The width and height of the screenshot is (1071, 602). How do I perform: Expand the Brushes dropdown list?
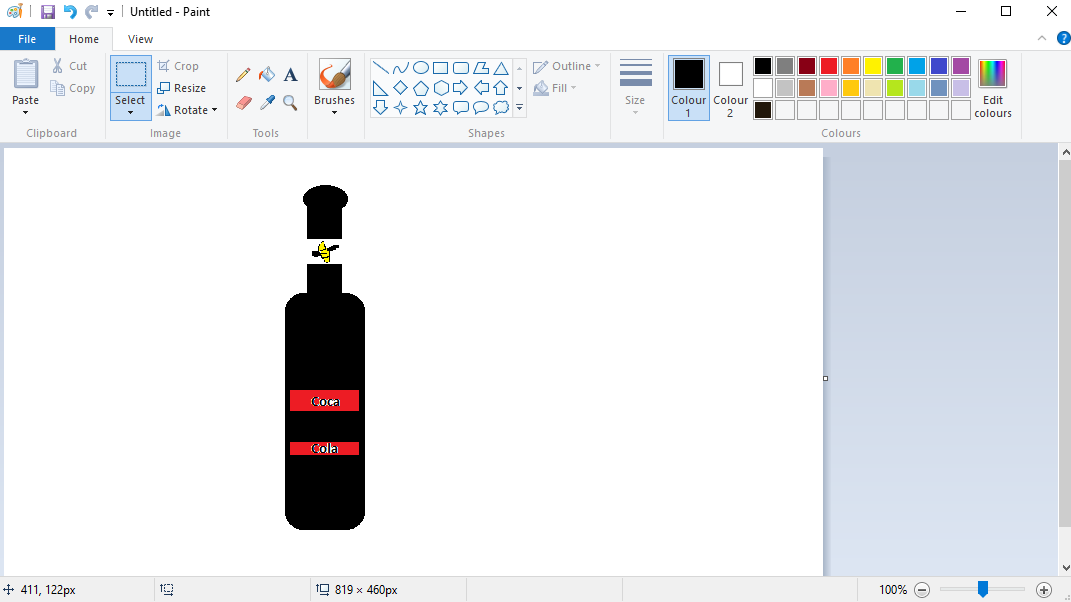tap(335, 113)
